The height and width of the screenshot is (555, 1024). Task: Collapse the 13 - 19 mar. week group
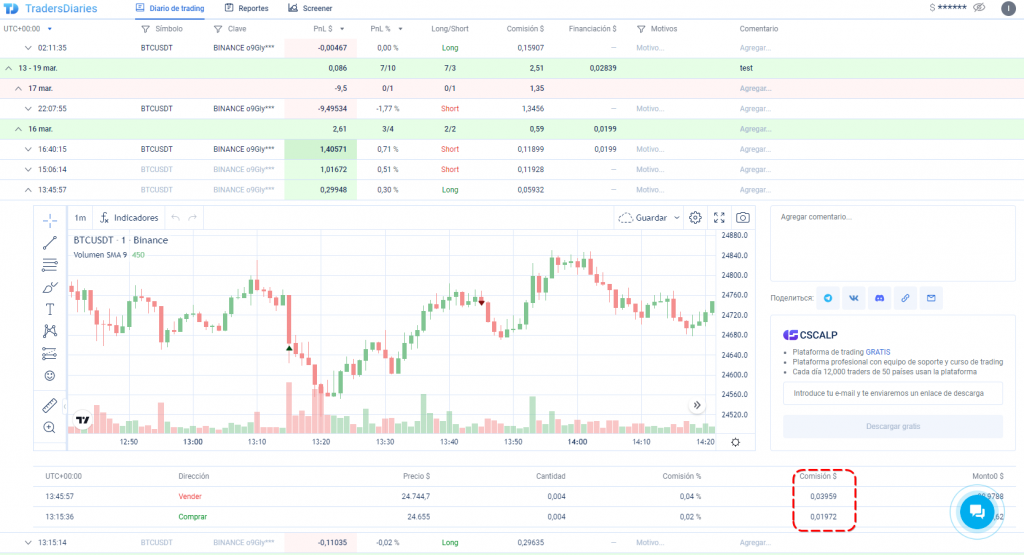pyautogui.click(x=9, y=68)
